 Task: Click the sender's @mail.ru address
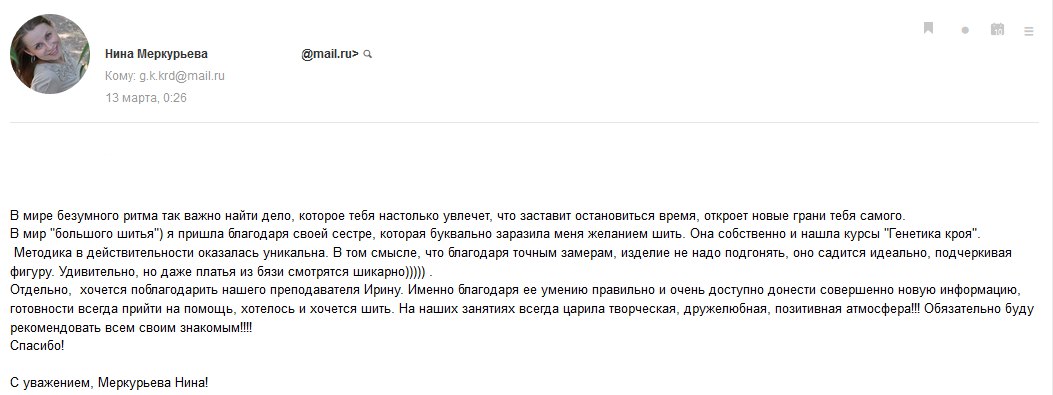[330, 54]
